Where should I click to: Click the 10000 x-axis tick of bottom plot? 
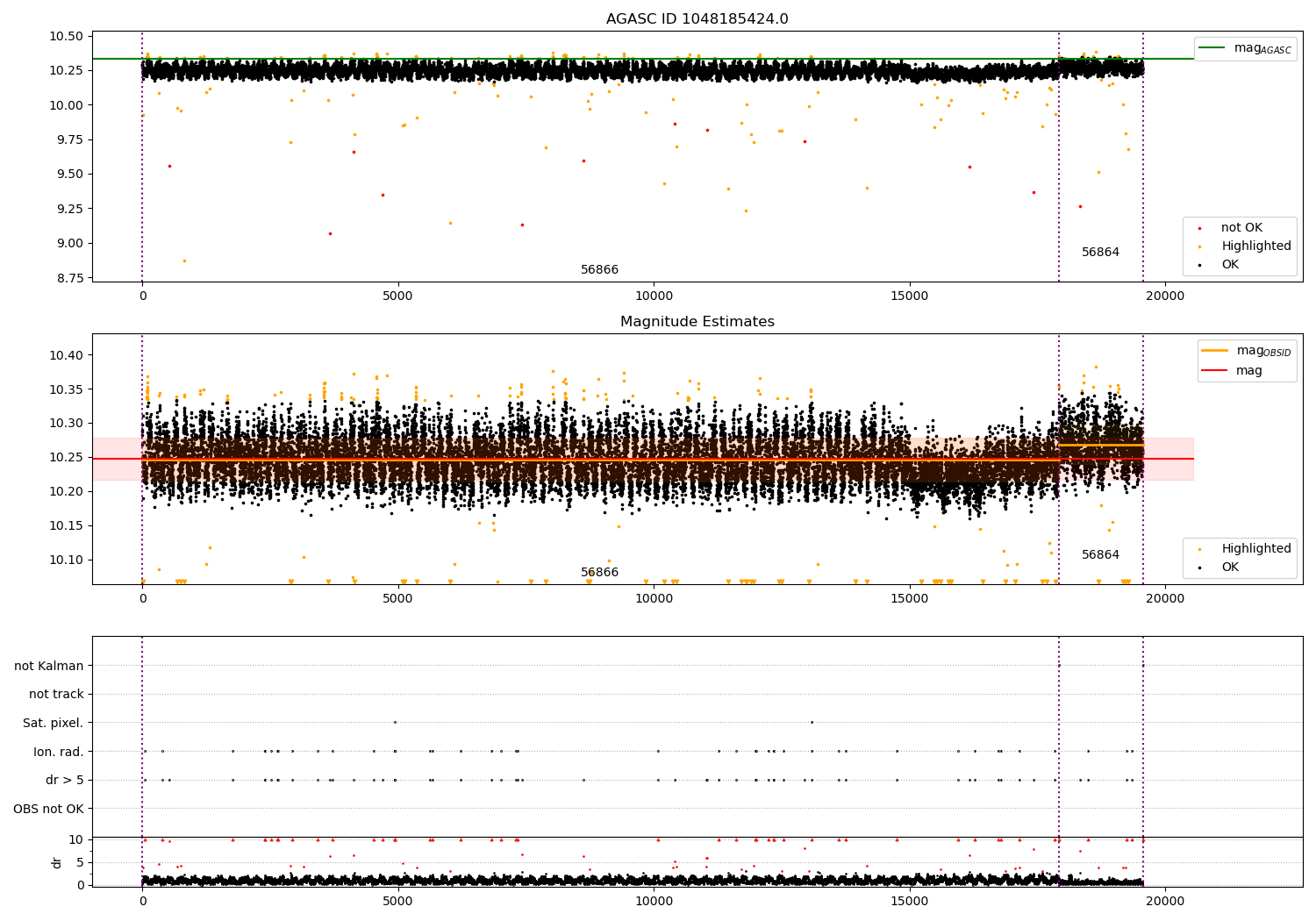[x=654, y=902]
